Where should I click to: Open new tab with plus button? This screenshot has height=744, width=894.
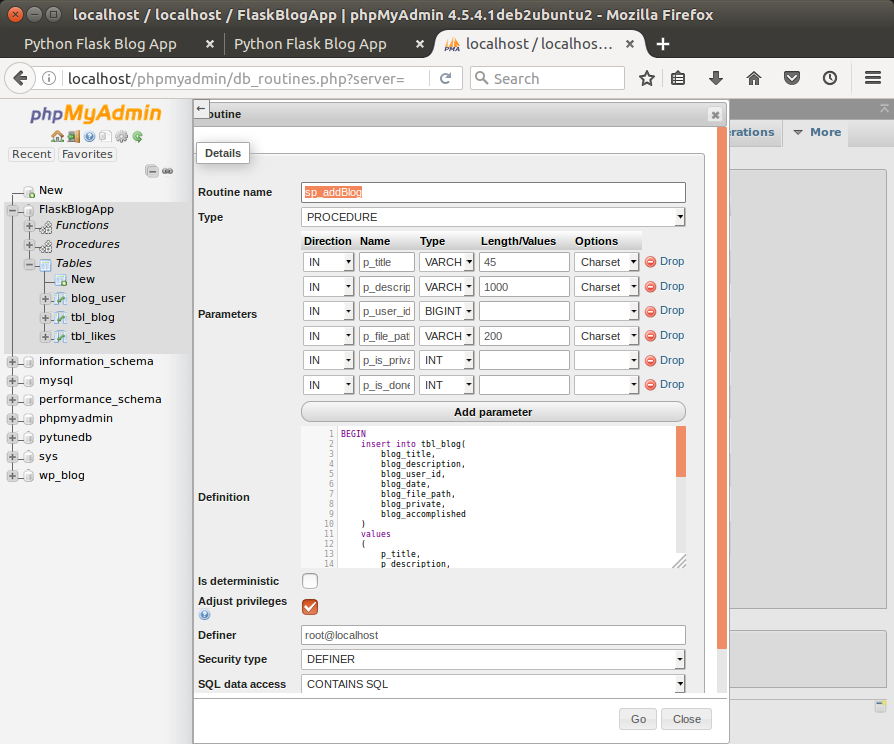pyautogui.click(x=663, y=44)
